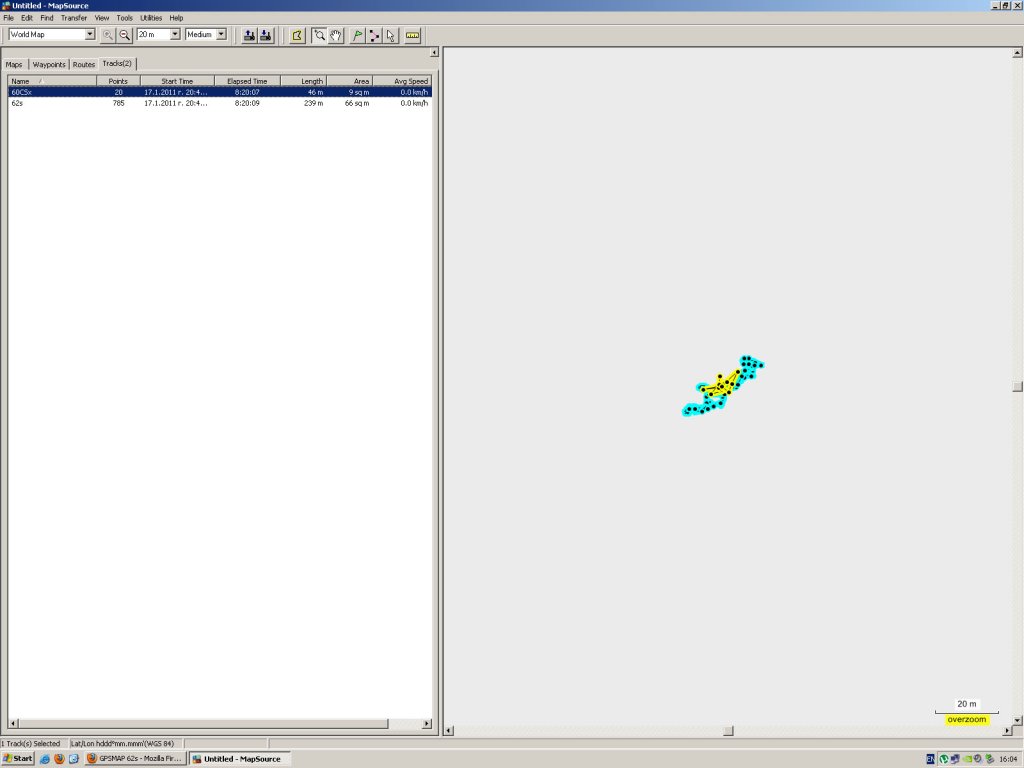Select the Waypoint flag tool
This screenshot has height=768, width=1024.
357,35
